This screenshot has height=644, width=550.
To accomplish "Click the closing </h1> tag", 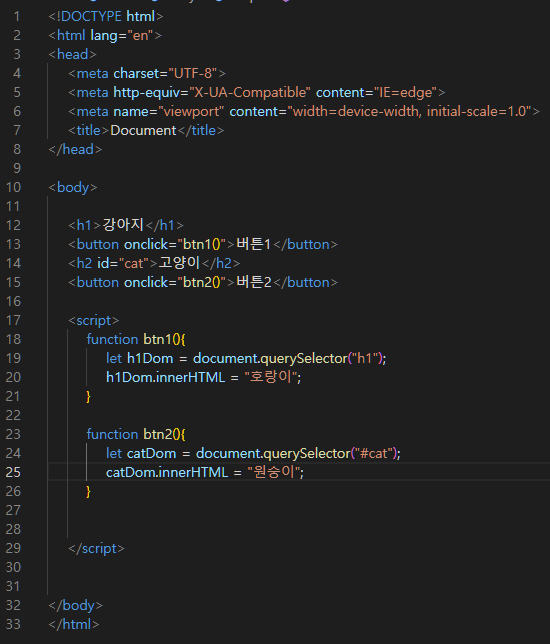I will point(164,225).
